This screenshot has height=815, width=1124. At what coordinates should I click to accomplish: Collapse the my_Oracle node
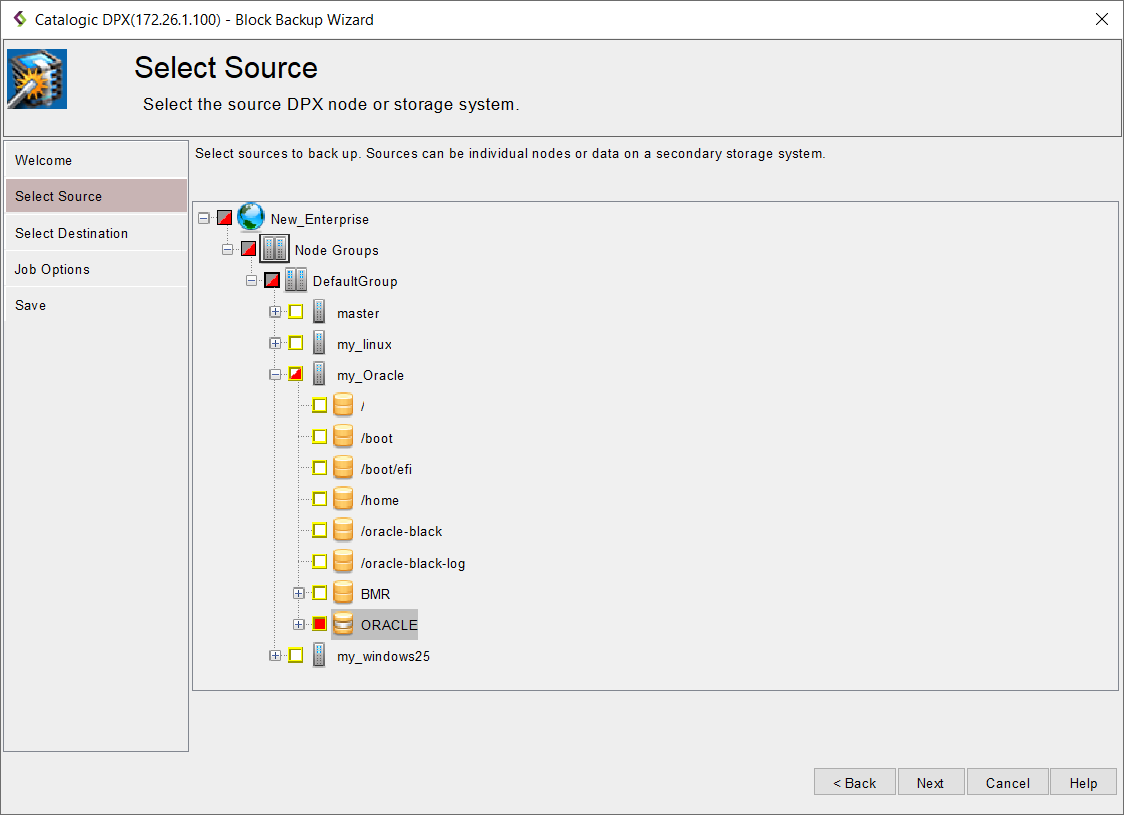[x=275, y=375]
